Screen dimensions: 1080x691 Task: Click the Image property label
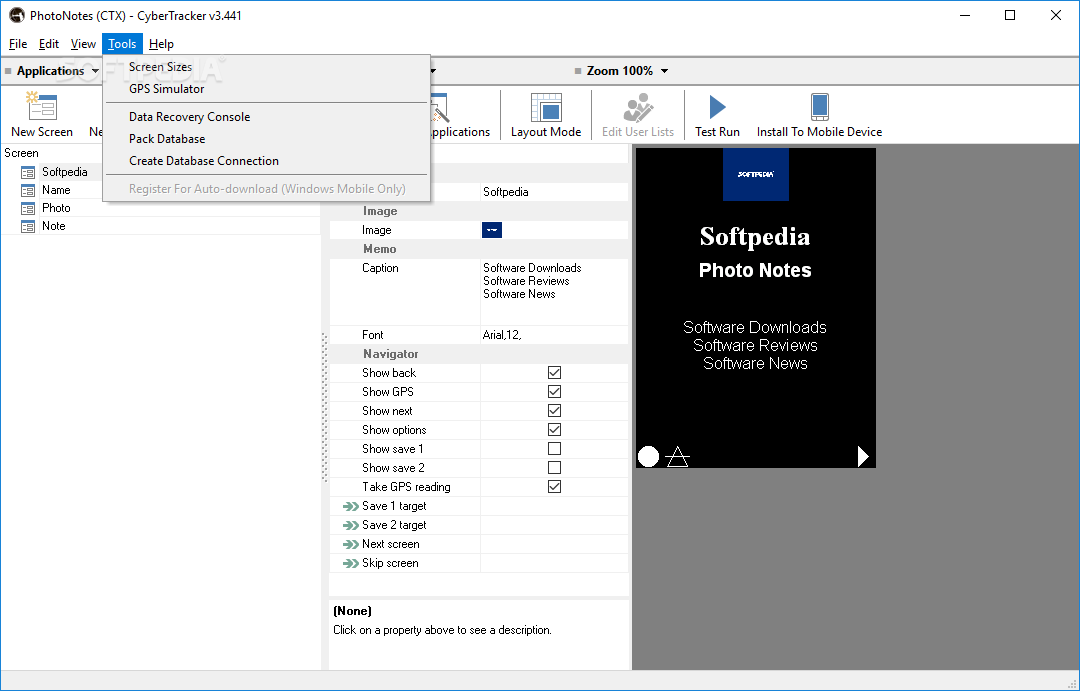[x=377, y=230]
